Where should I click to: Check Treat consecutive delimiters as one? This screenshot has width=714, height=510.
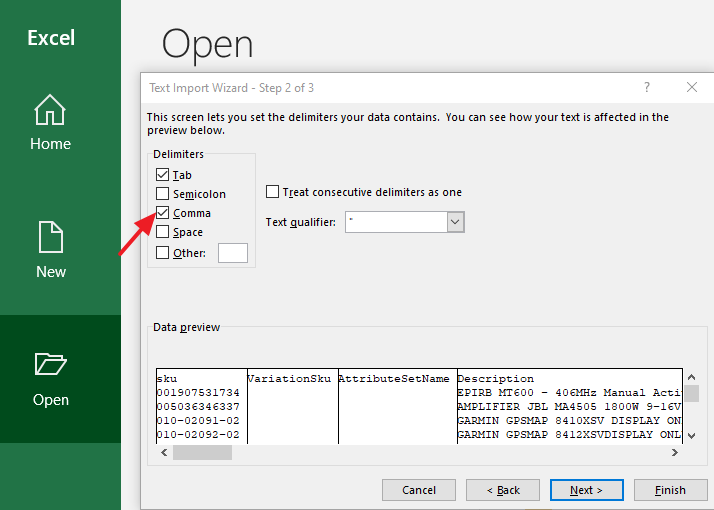click(272, 191)
